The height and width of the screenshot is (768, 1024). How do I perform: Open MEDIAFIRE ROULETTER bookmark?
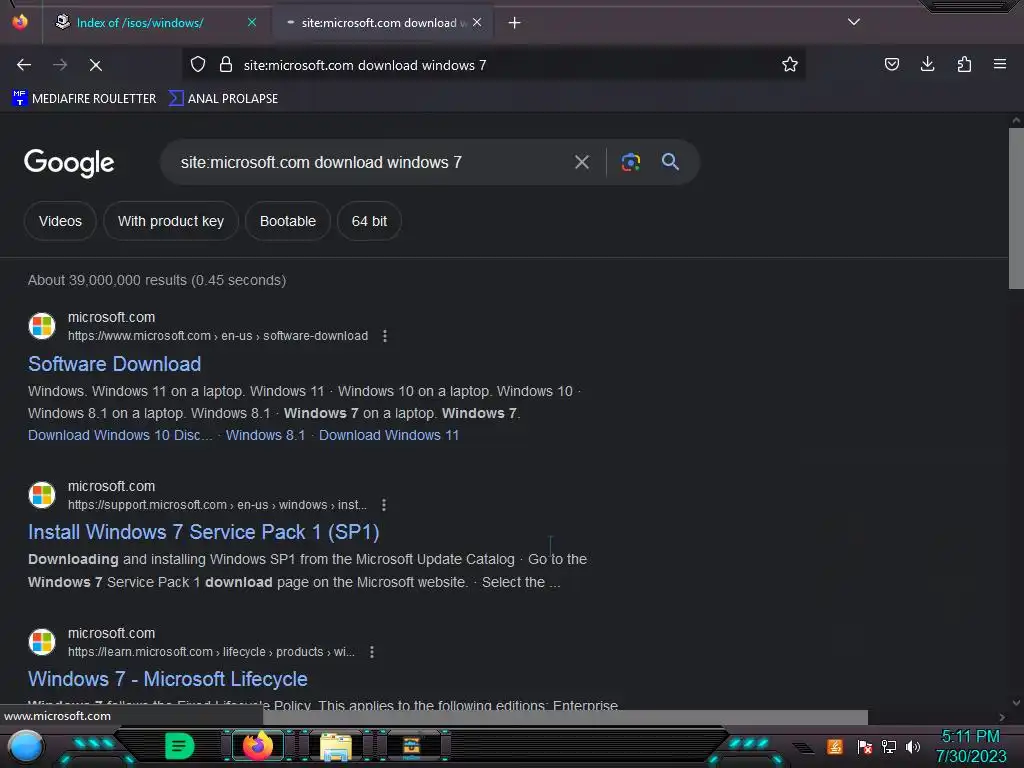point(84,99)
